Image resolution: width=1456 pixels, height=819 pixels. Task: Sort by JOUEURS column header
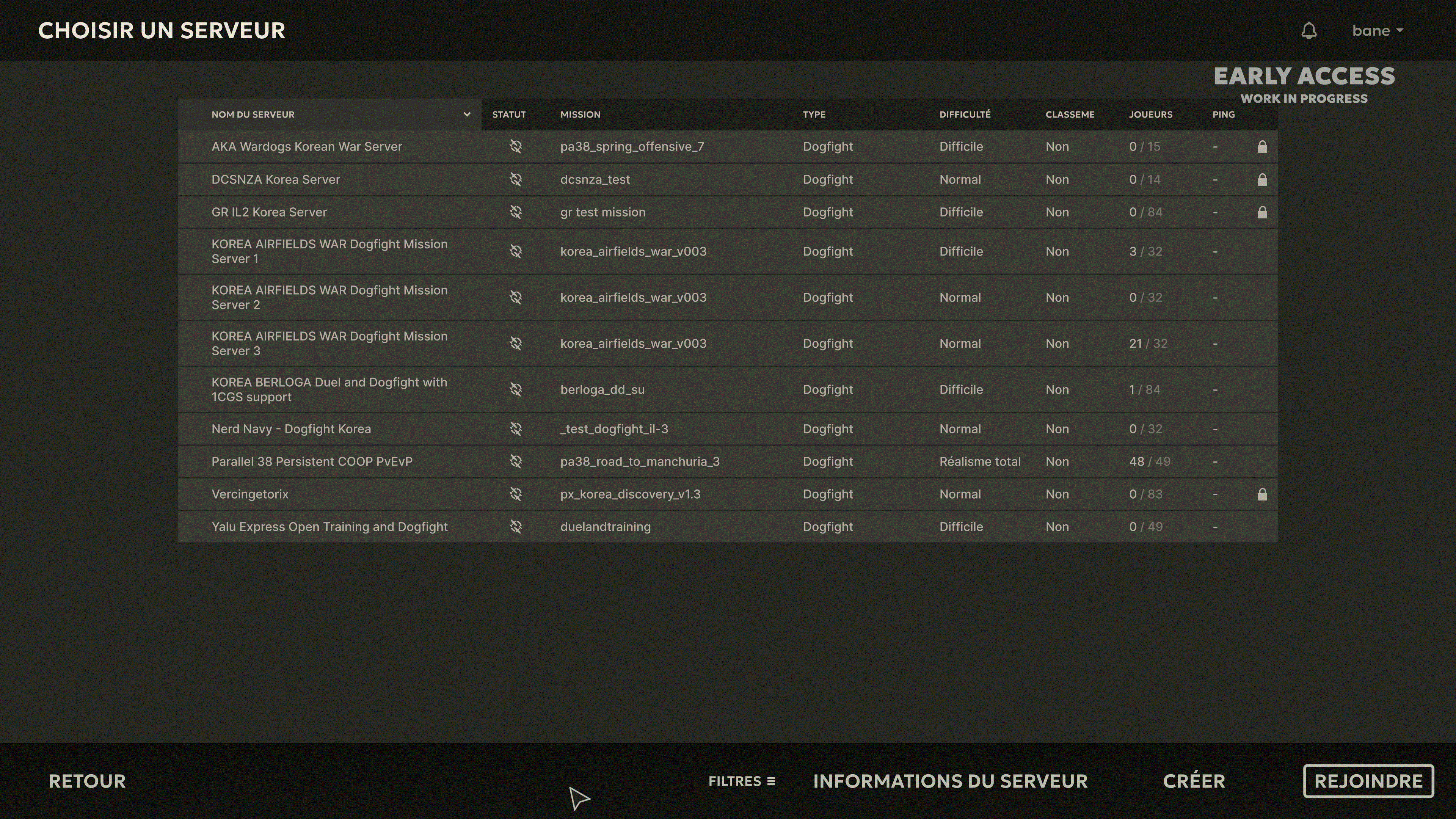point(1150,114)
